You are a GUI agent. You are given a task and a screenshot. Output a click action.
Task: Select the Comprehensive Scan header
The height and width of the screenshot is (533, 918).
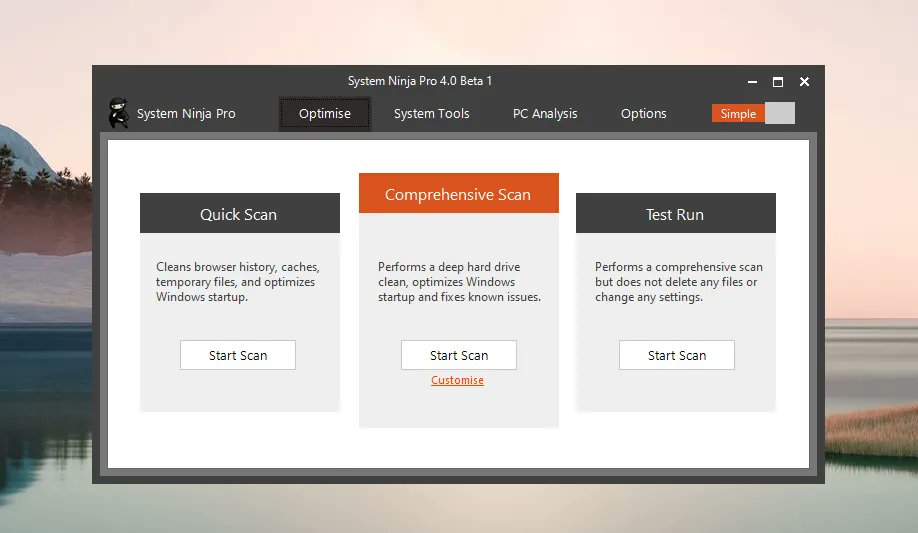458,193
